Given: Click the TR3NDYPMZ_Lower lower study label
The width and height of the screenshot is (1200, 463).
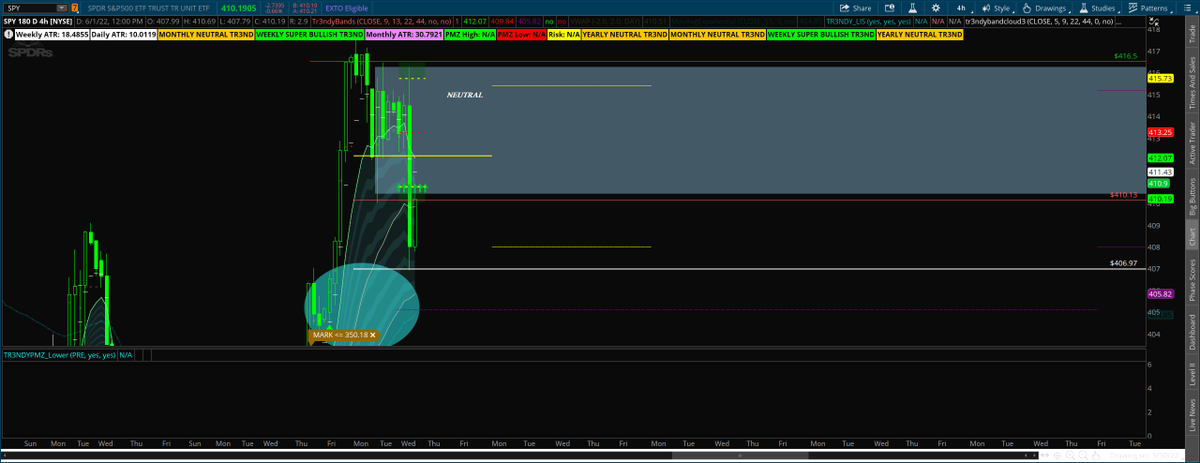Looking at the screenshot, I should pyautogui.click(x=61, y=354).
